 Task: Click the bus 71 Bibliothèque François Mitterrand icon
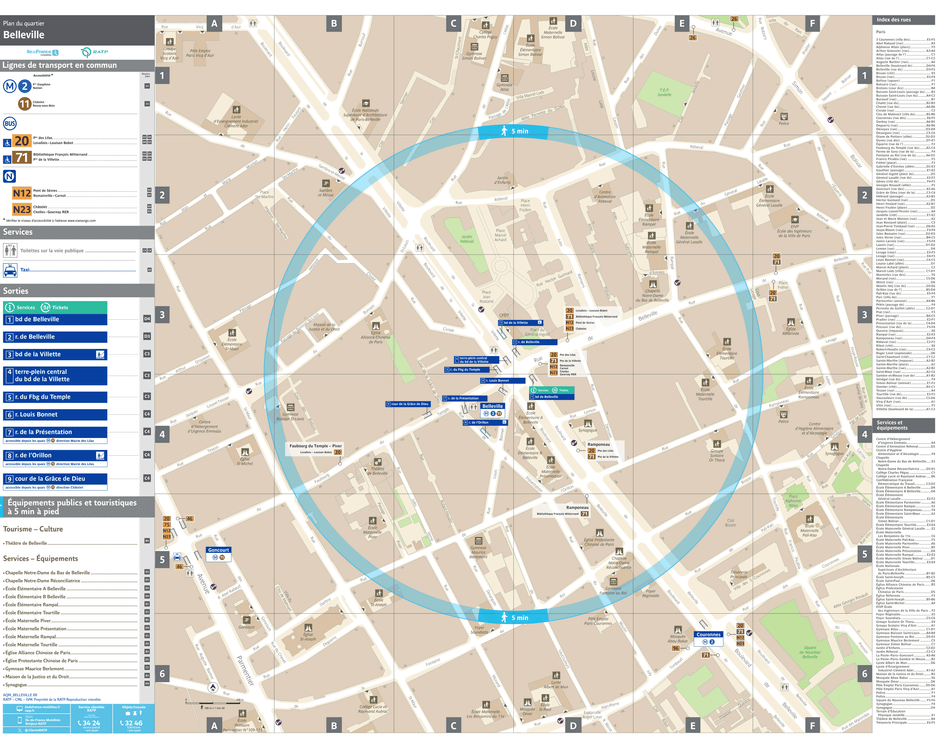pos(21,157)
